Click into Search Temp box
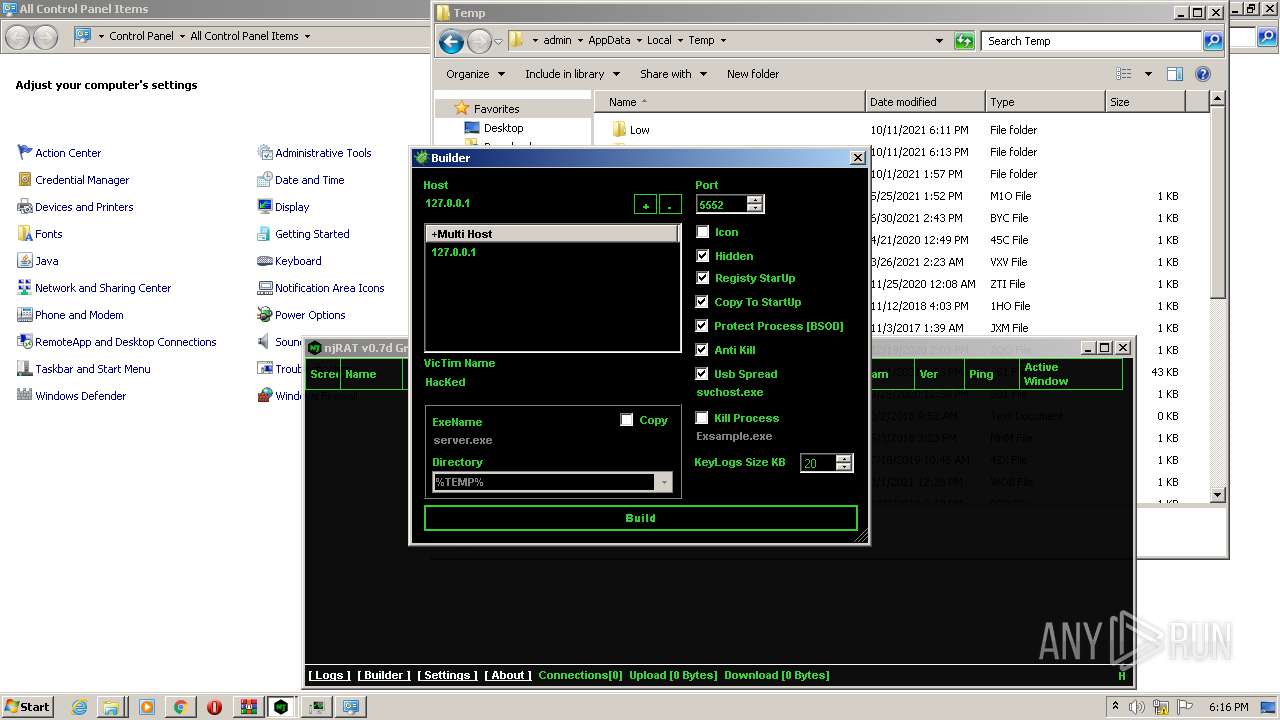 point(1092,41)
